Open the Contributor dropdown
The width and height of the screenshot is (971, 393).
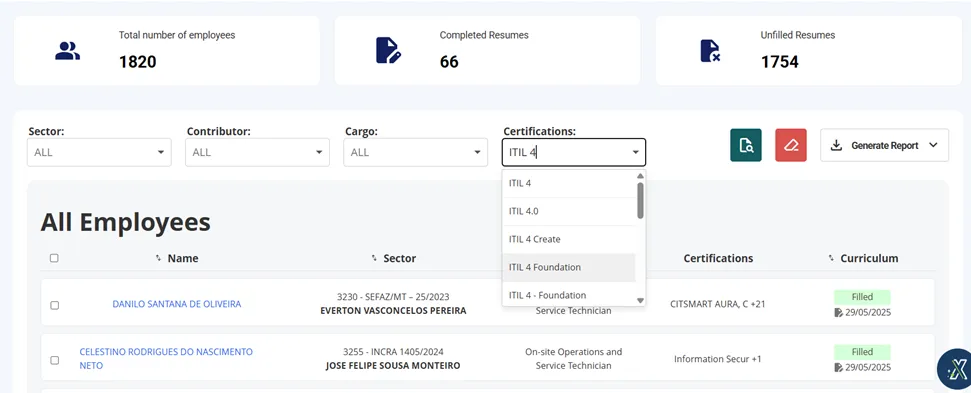[x=257, y=152]
